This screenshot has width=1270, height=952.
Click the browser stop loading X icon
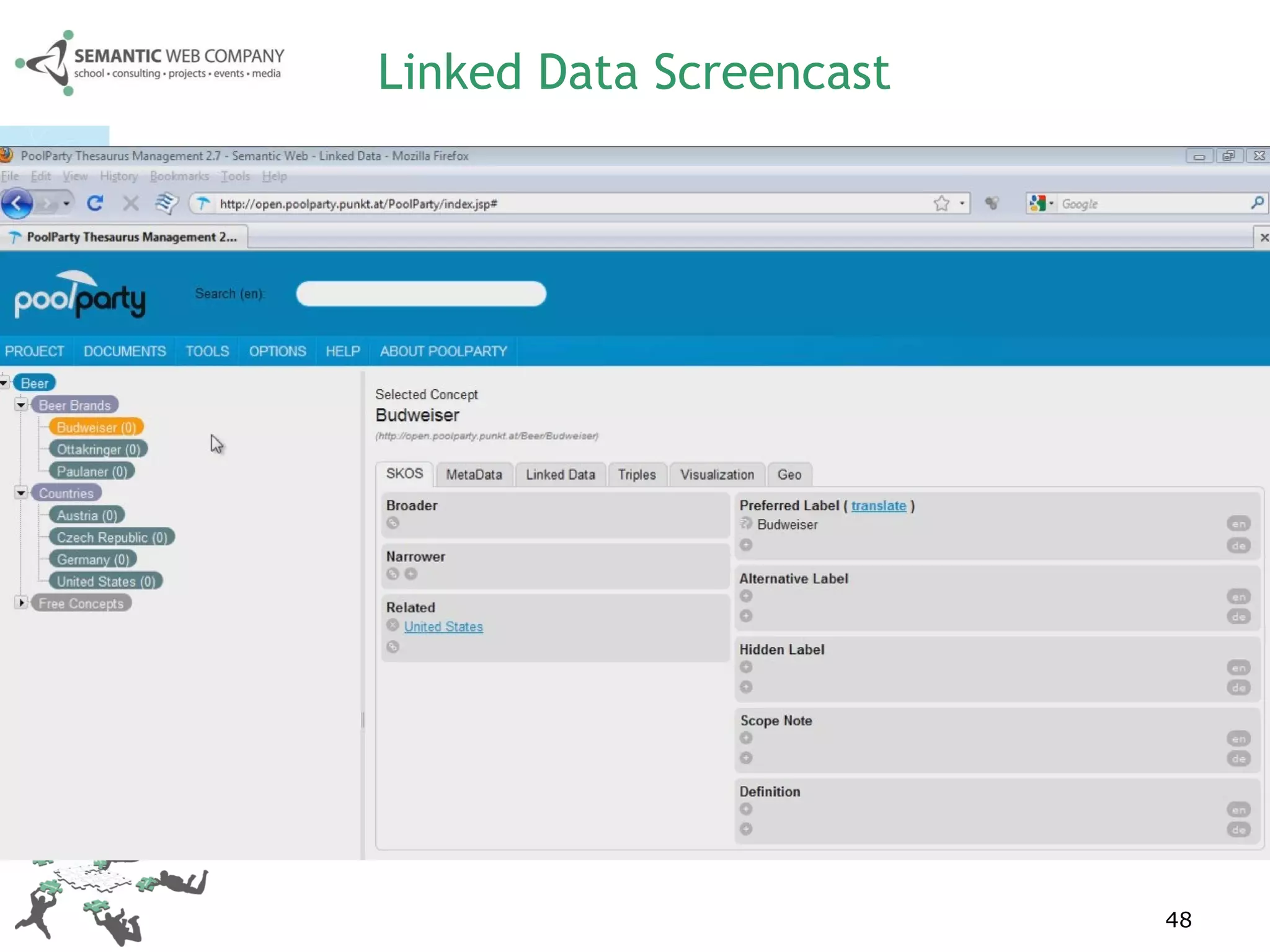[130, 203]
